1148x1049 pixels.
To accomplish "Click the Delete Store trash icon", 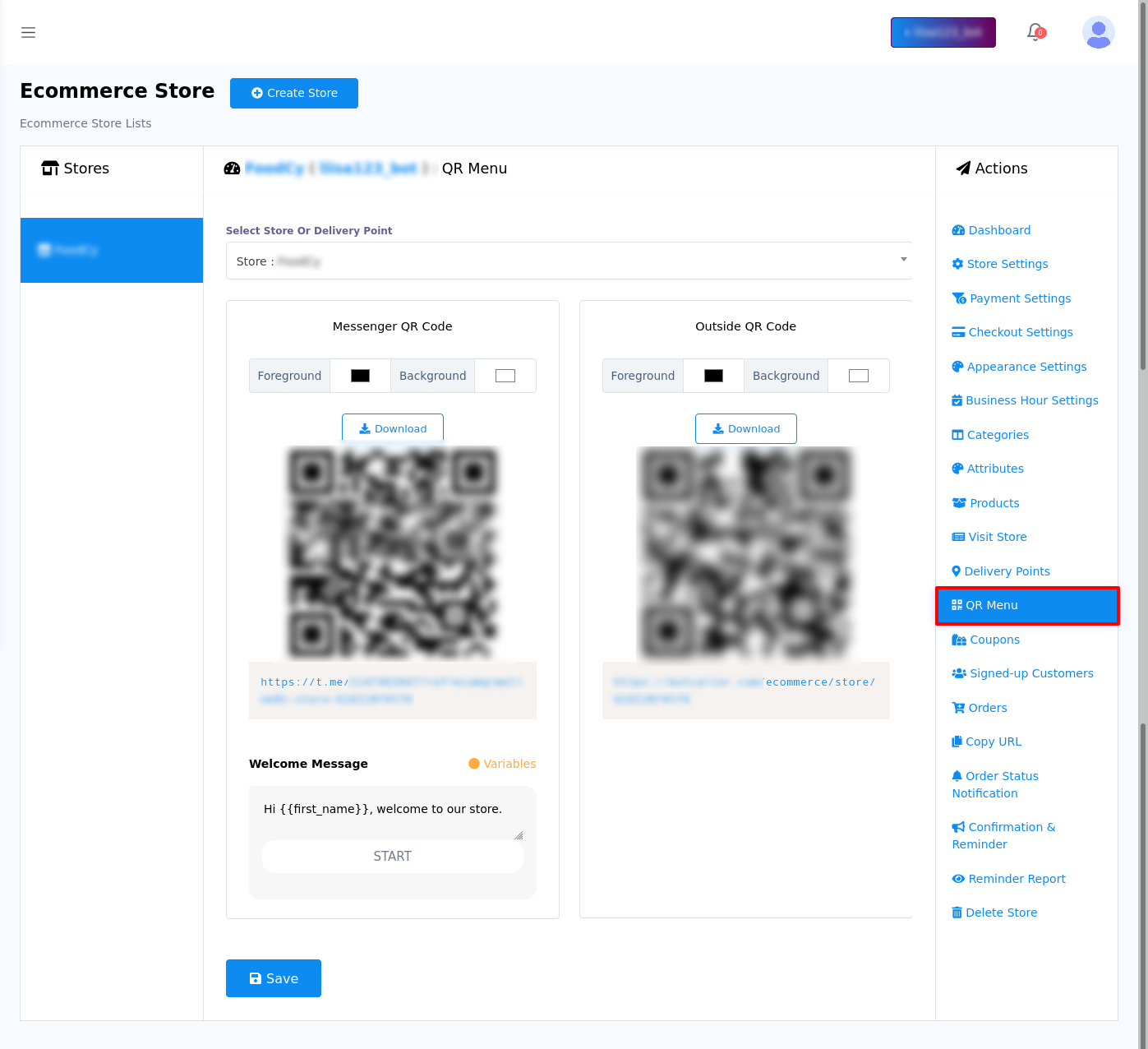I will [x=957, y=913].
